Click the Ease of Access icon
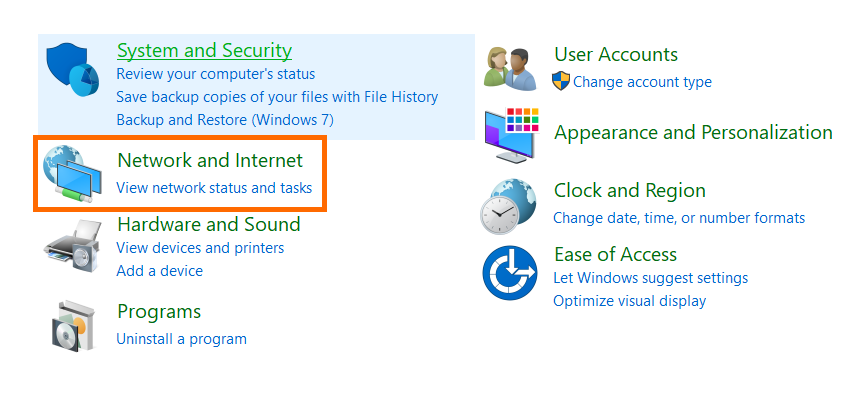The image size is (844, 410). pos(510,273)
